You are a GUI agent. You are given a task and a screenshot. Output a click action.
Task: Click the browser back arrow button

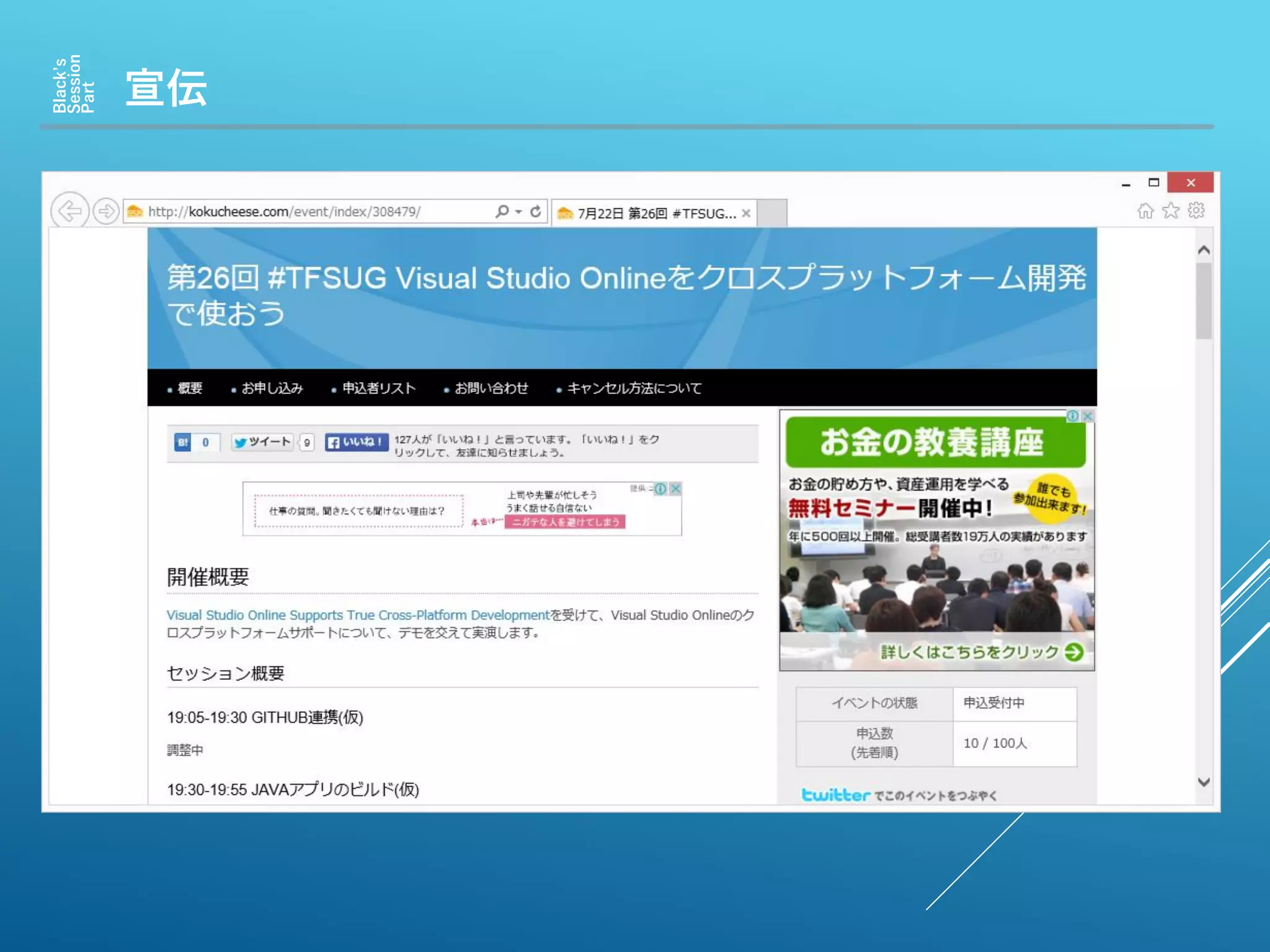(69, 211)
